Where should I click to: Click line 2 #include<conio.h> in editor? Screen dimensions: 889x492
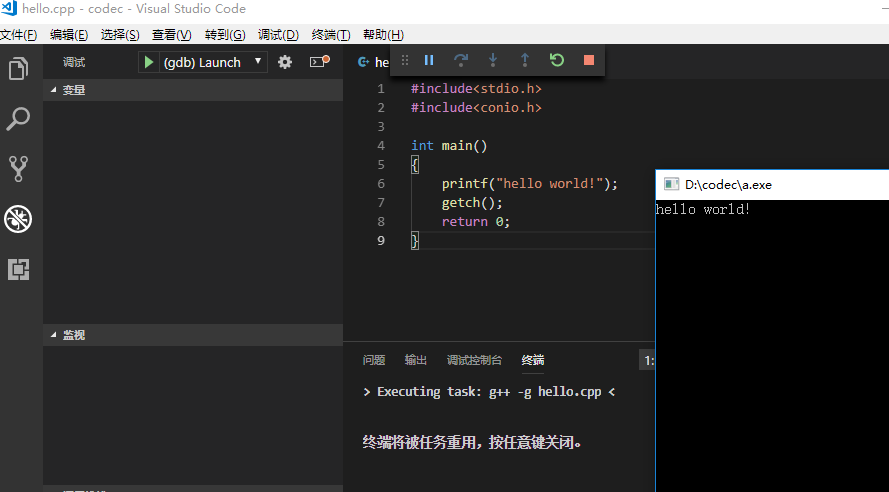click(476, 108)
